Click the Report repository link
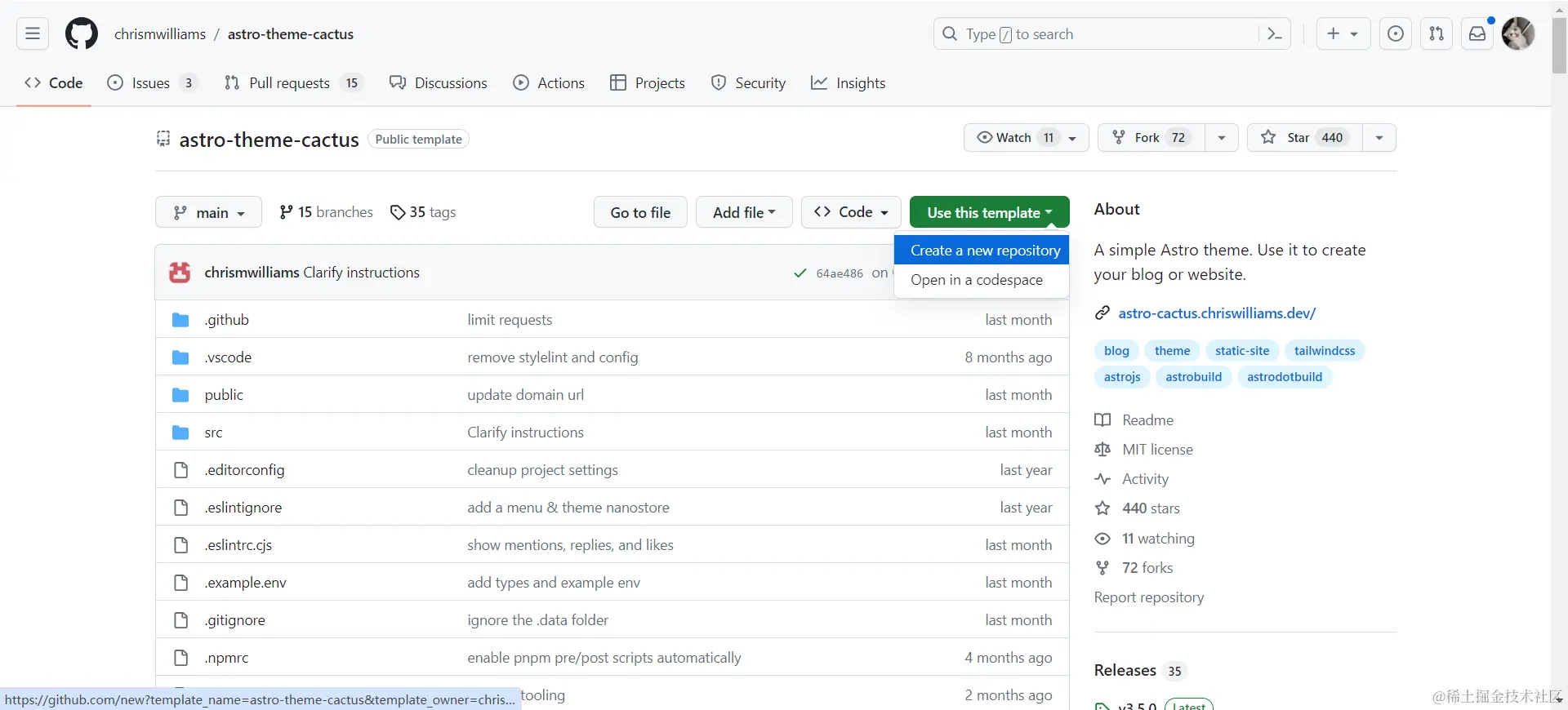Viewport: 1568px width, 710px height. tap(1149, 597)
